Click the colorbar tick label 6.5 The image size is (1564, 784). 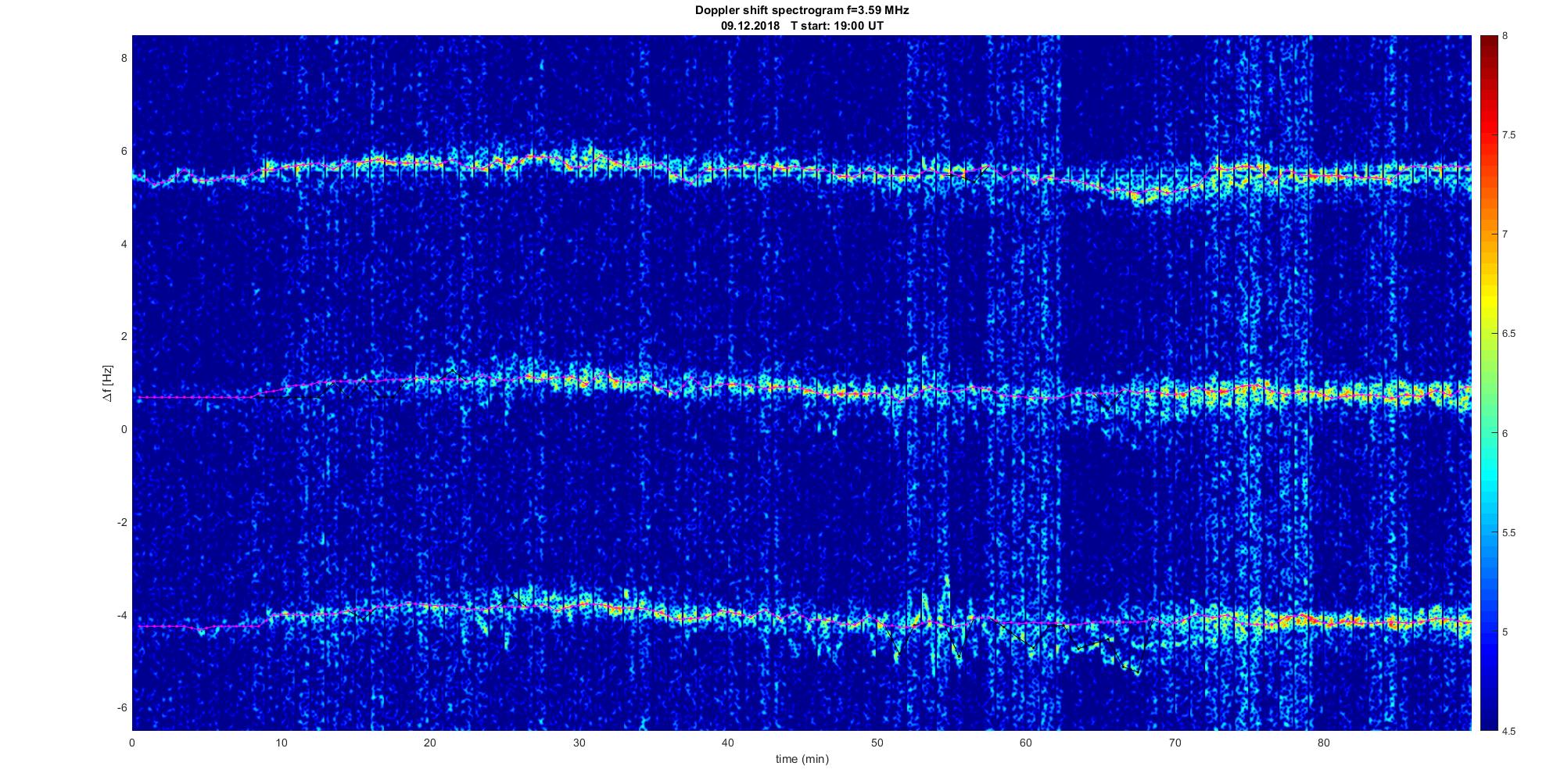pos(1509,334)
